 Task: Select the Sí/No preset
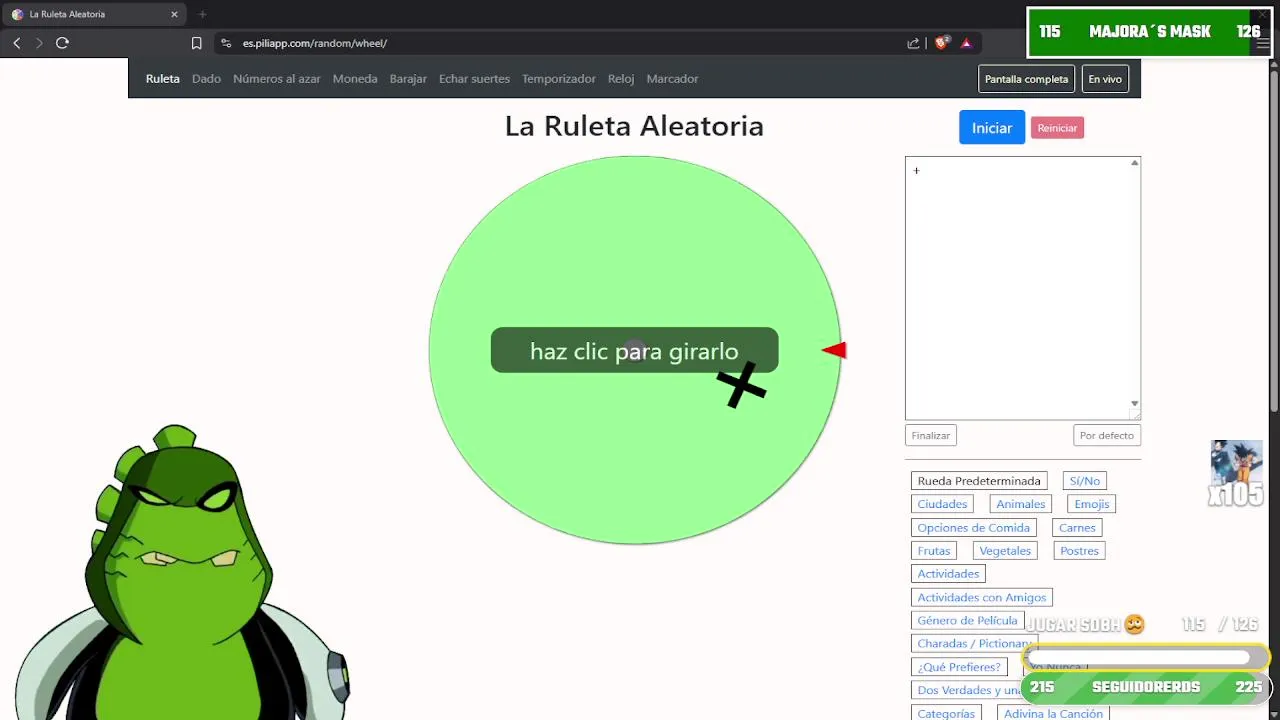[x=1084, y=481]
